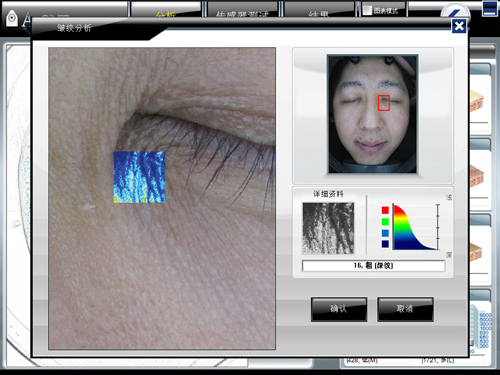Open the 传感器测试 tab
Screen dimensions: 500x375
(242, 13)
